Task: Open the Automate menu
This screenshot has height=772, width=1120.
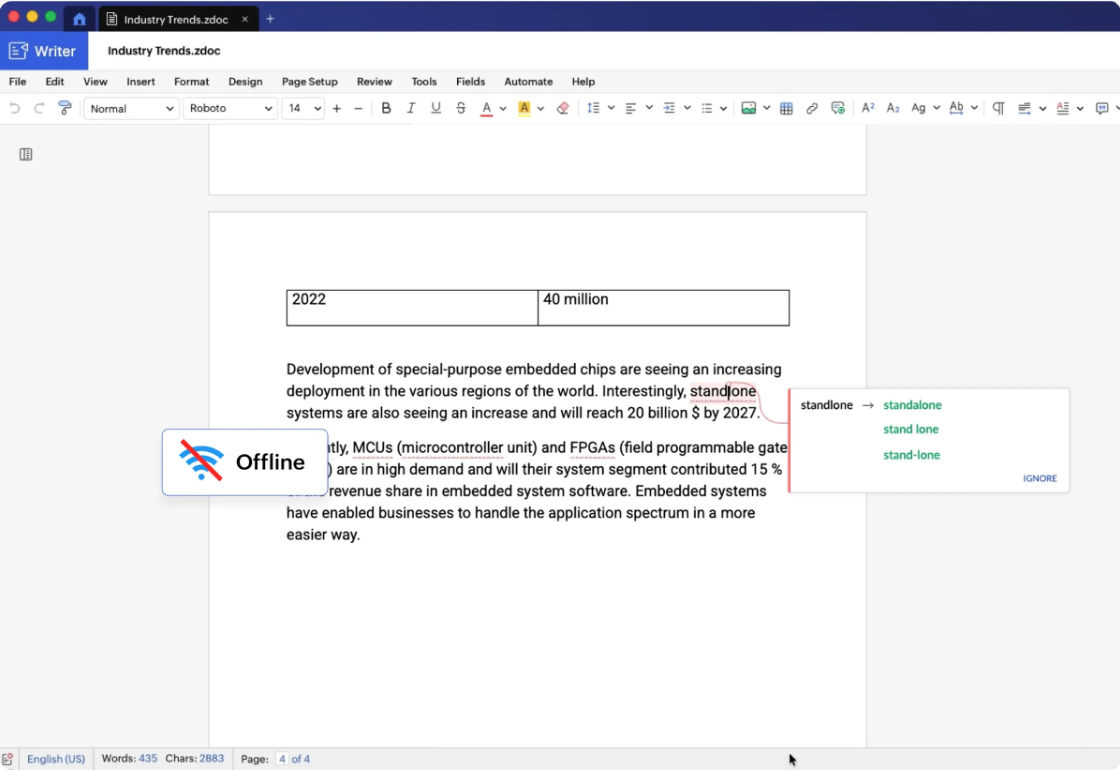Action: 529,81
